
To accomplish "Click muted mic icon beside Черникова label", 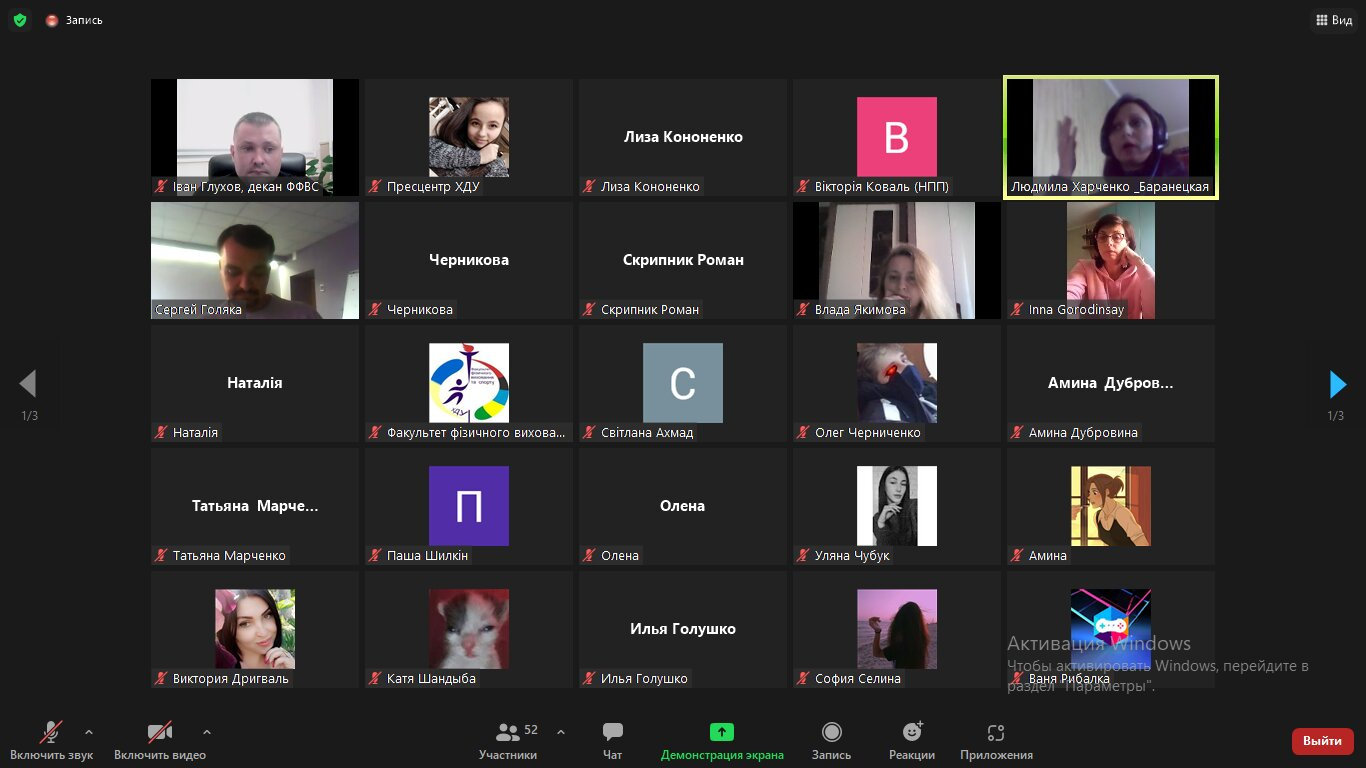I will pyautogui.click(x=376, y=309).
